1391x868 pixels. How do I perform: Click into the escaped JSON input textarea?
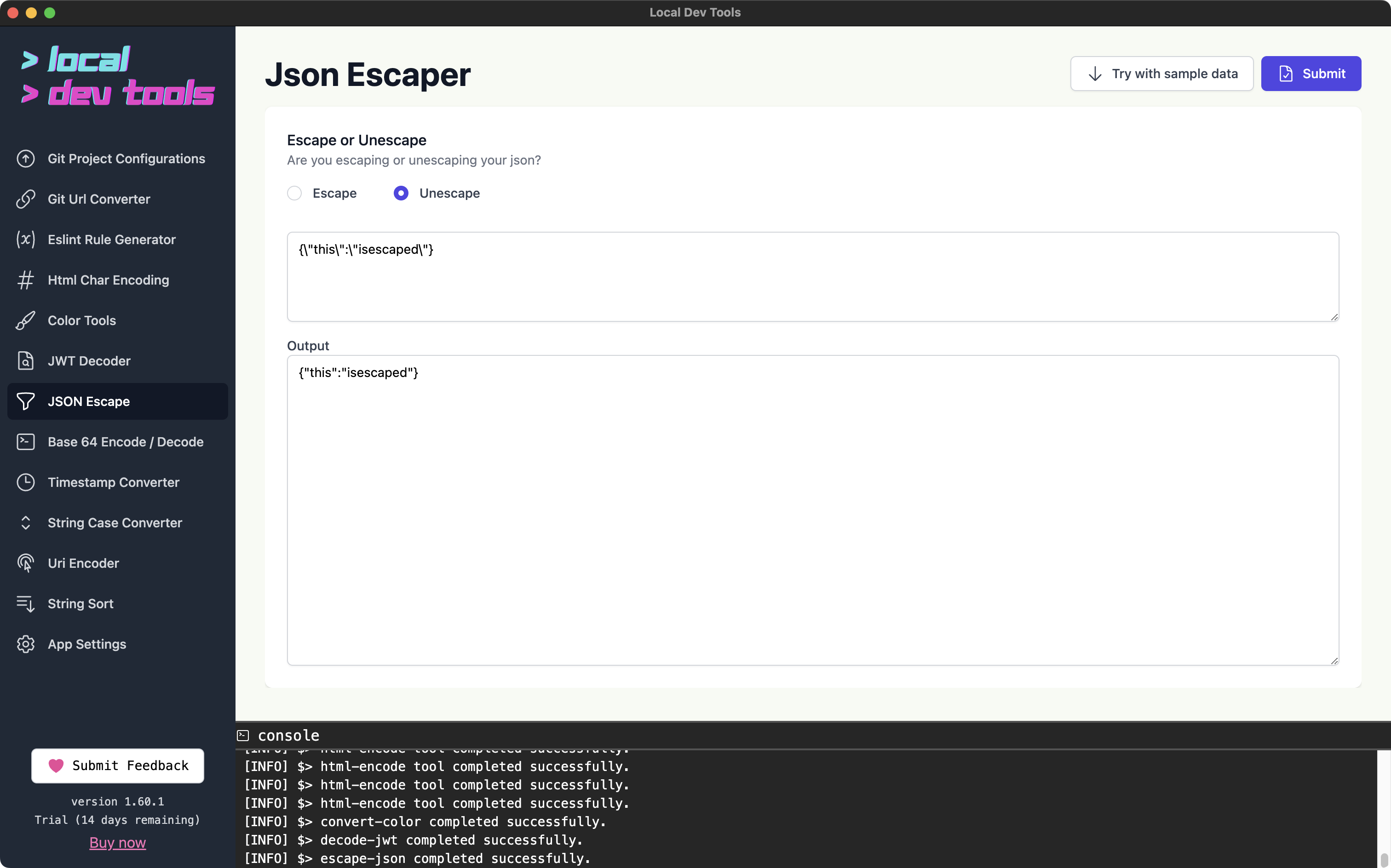(x=813, y=277)
